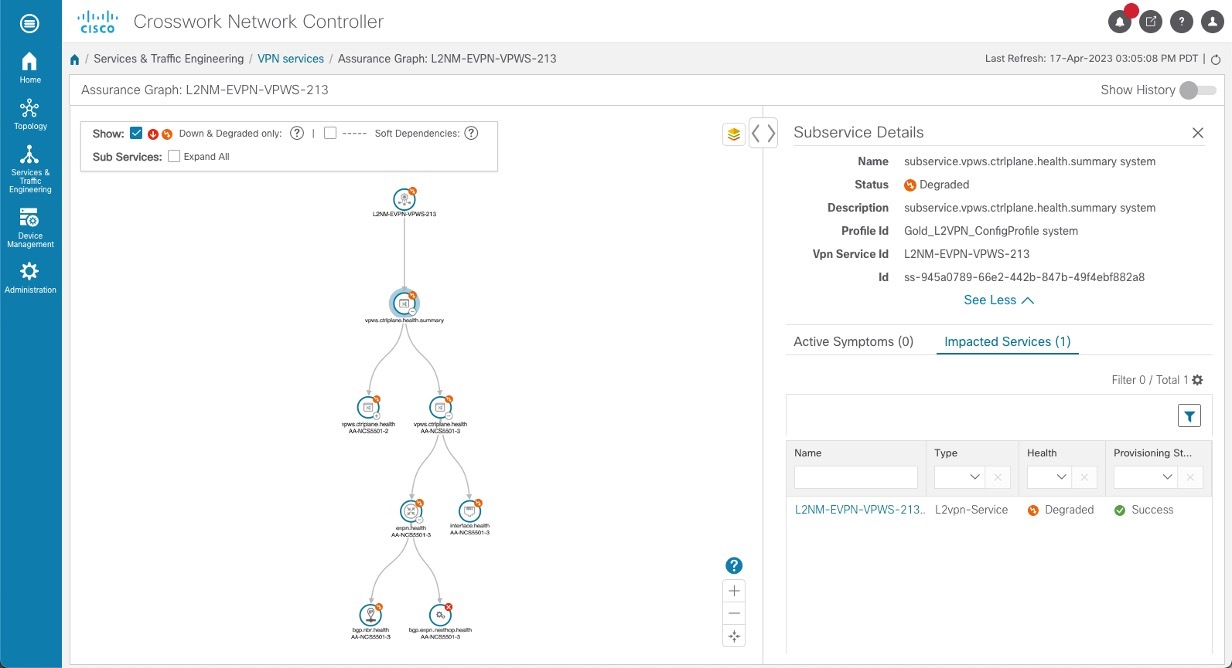Click the Administration gear in the sidebar
Viewport: 1232px width, 668px height.
[x=30, y=272]
